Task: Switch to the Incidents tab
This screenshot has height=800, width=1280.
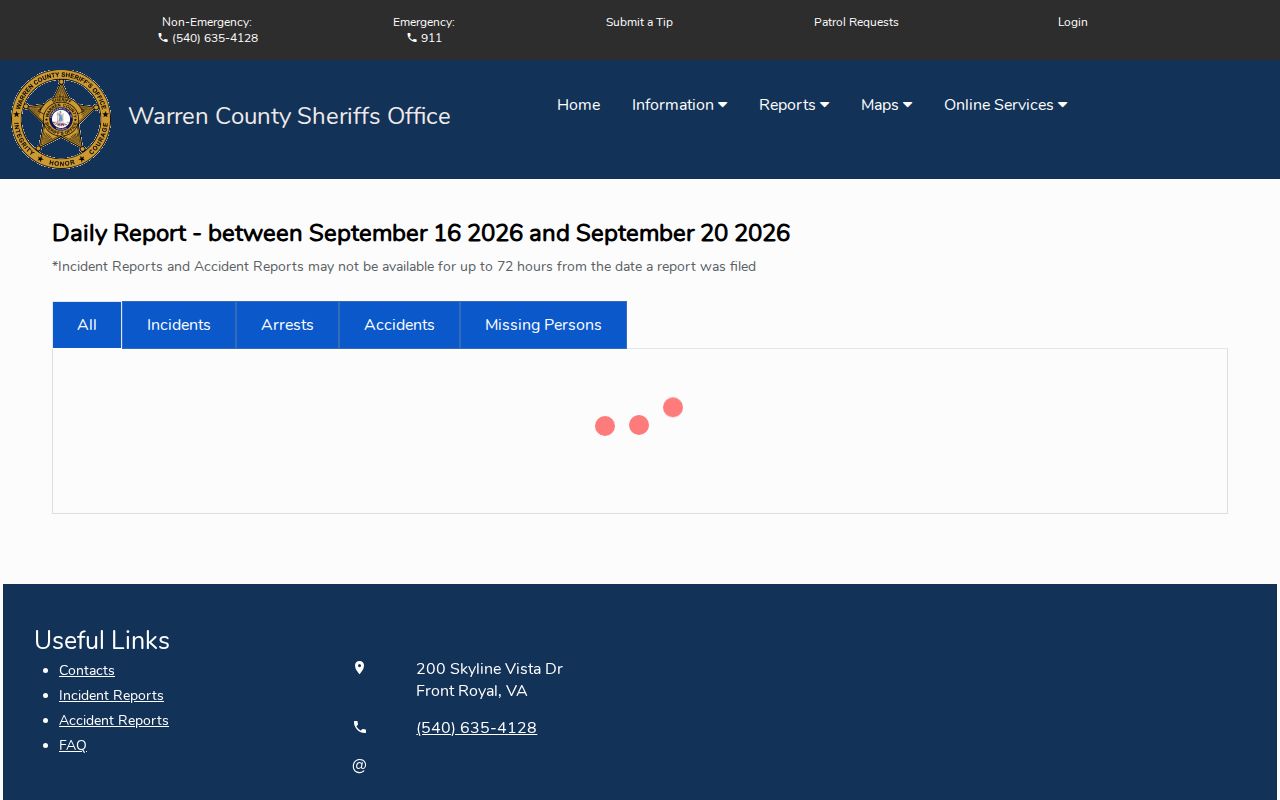Action: coord(179,325)
